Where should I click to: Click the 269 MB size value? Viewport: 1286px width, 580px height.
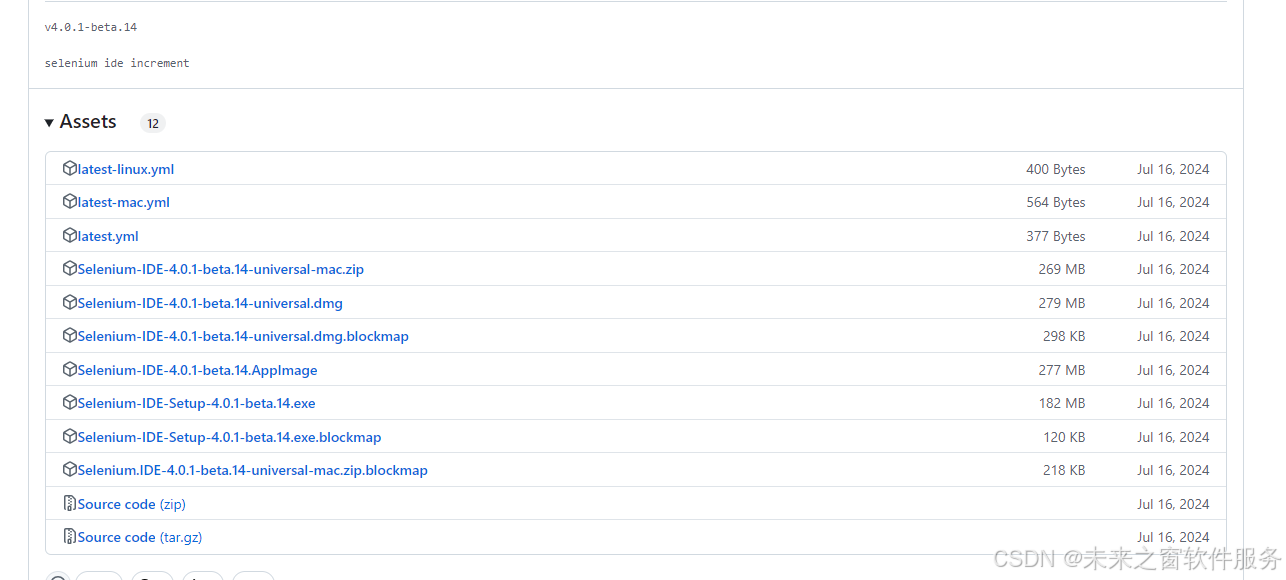pos(1062,269)
